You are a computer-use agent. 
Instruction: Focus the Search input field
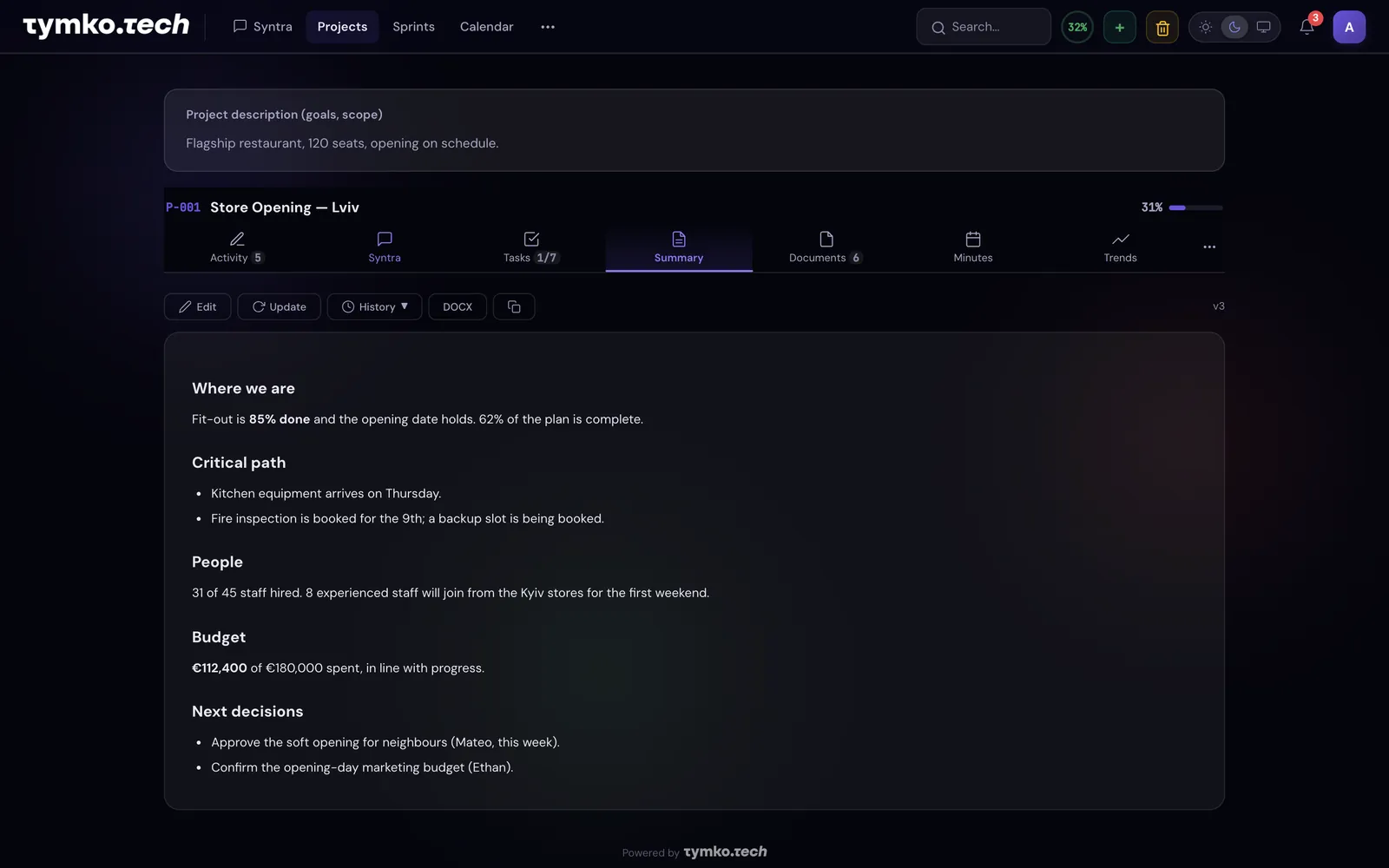coord(984,27)
